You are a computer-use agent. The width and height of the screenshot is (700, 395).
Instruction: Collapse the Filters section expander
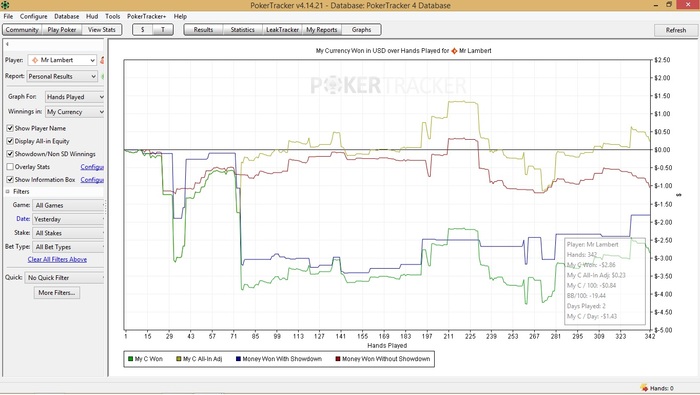[x=7, y=191]
